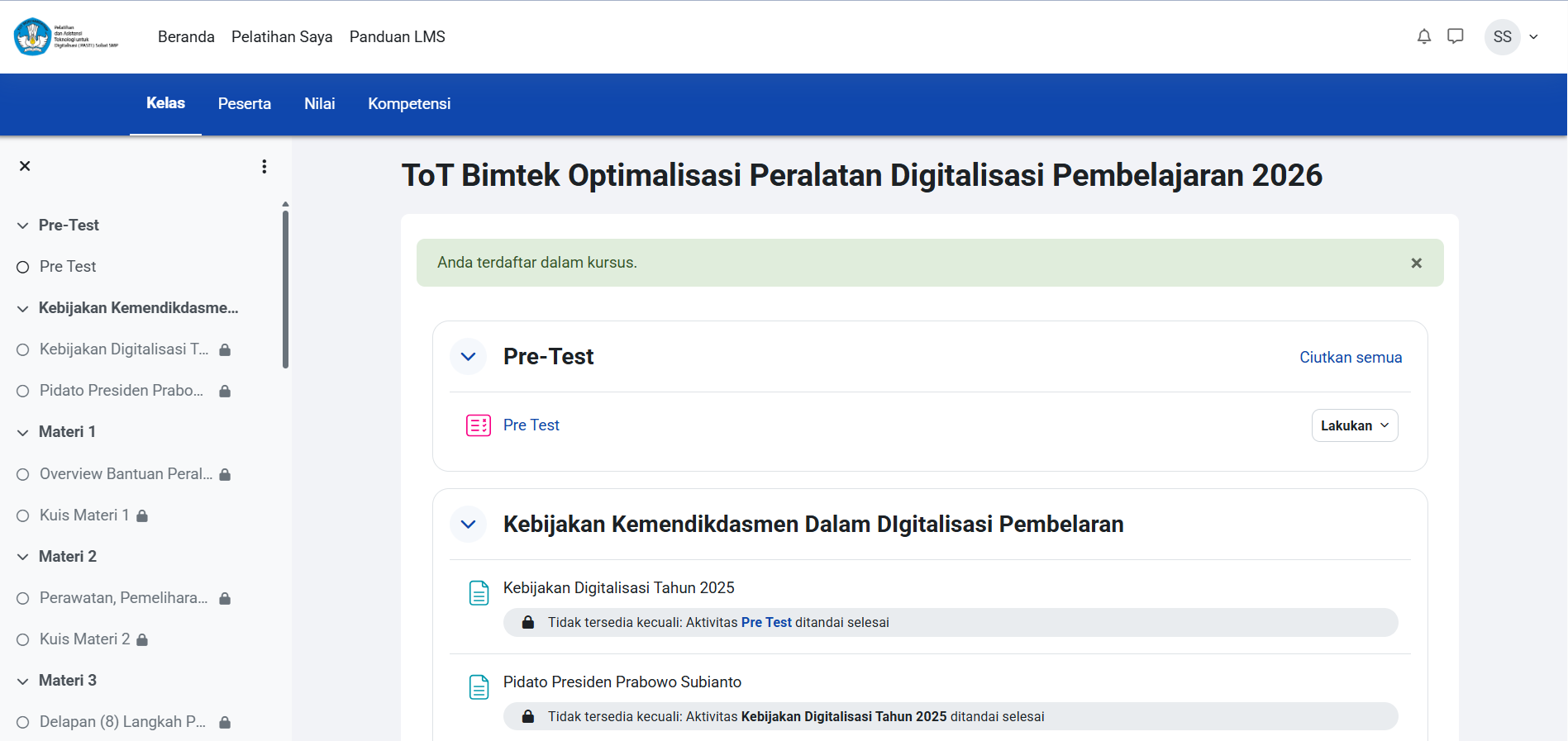Open the notifications bell icon

click(1423, 36)
